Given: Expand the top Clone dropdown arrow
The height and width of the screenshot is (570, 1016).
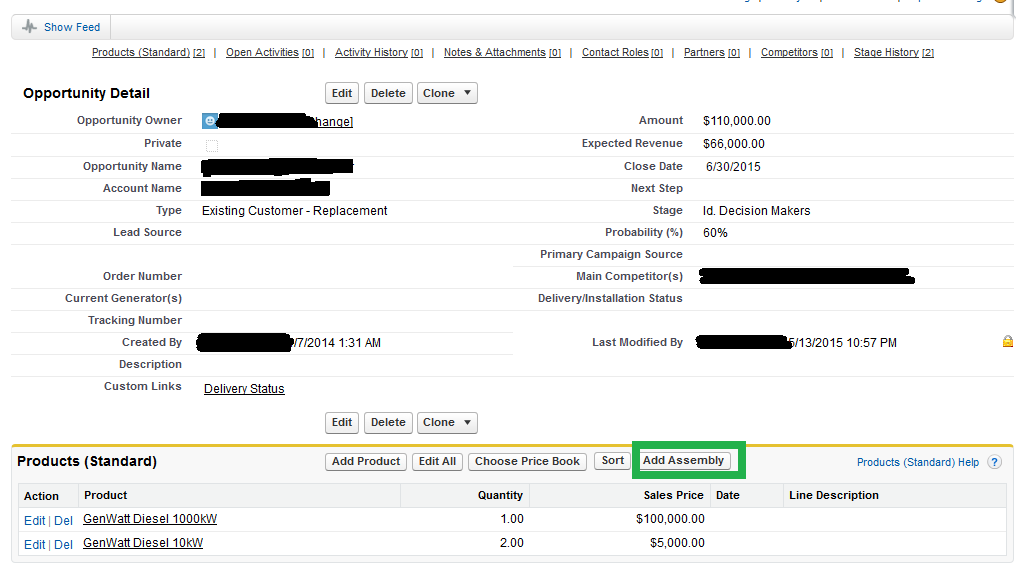Looking at the screenshot, I should (467, 93).
